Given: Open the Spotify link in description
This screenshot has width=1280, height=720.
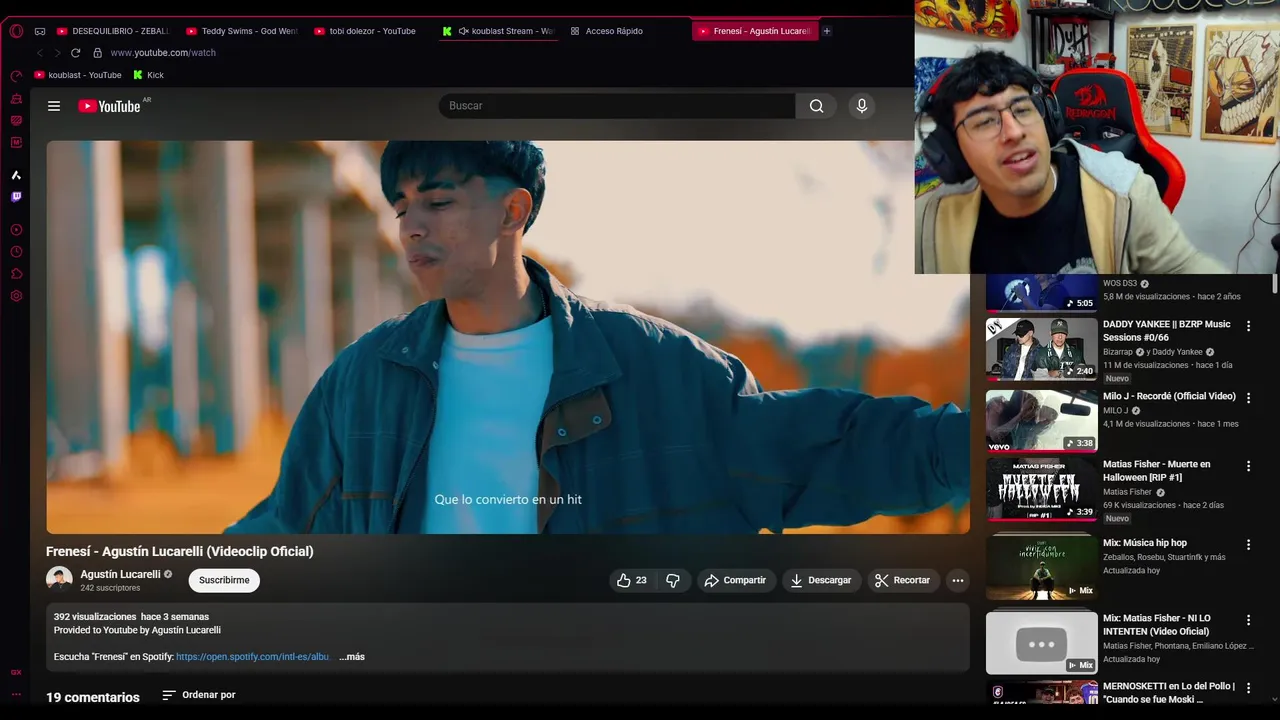Looking at the screenshot, I should pos(253,657).
